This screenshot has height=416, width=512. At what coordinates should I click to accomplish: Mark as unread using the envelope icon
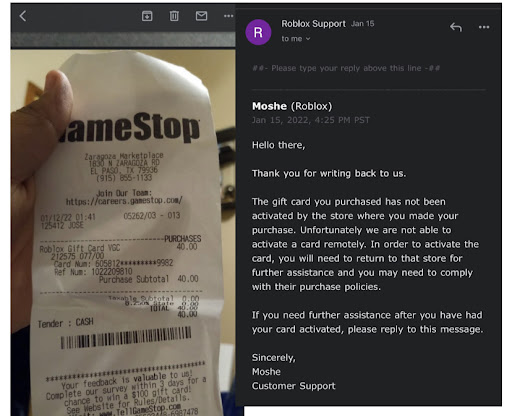201,16
